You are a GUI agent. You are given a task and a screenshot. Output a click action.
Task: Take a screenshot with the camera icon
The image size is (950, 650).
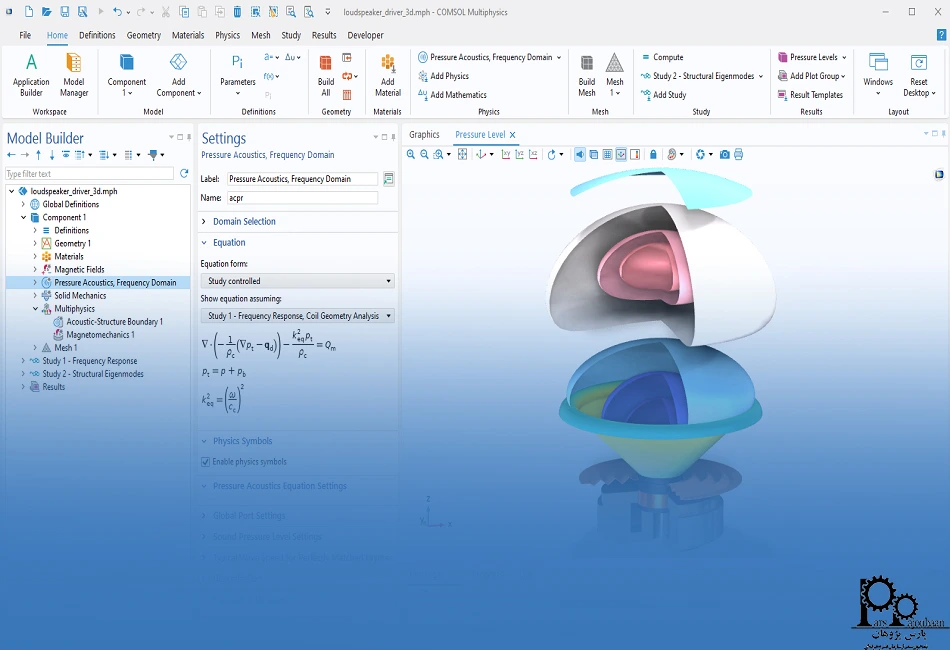[x=725, y=154]
